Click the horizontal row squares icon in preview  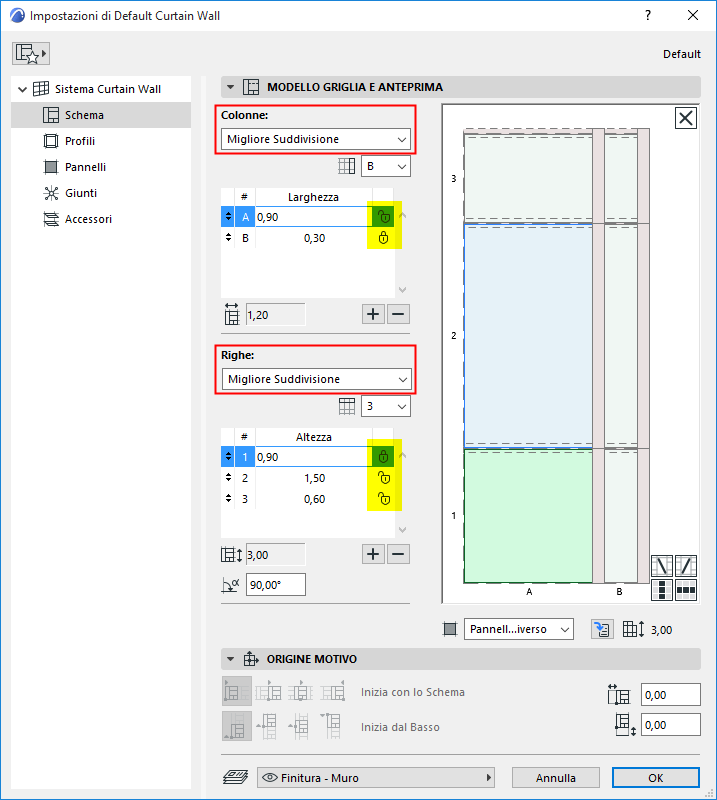[686, 590]
